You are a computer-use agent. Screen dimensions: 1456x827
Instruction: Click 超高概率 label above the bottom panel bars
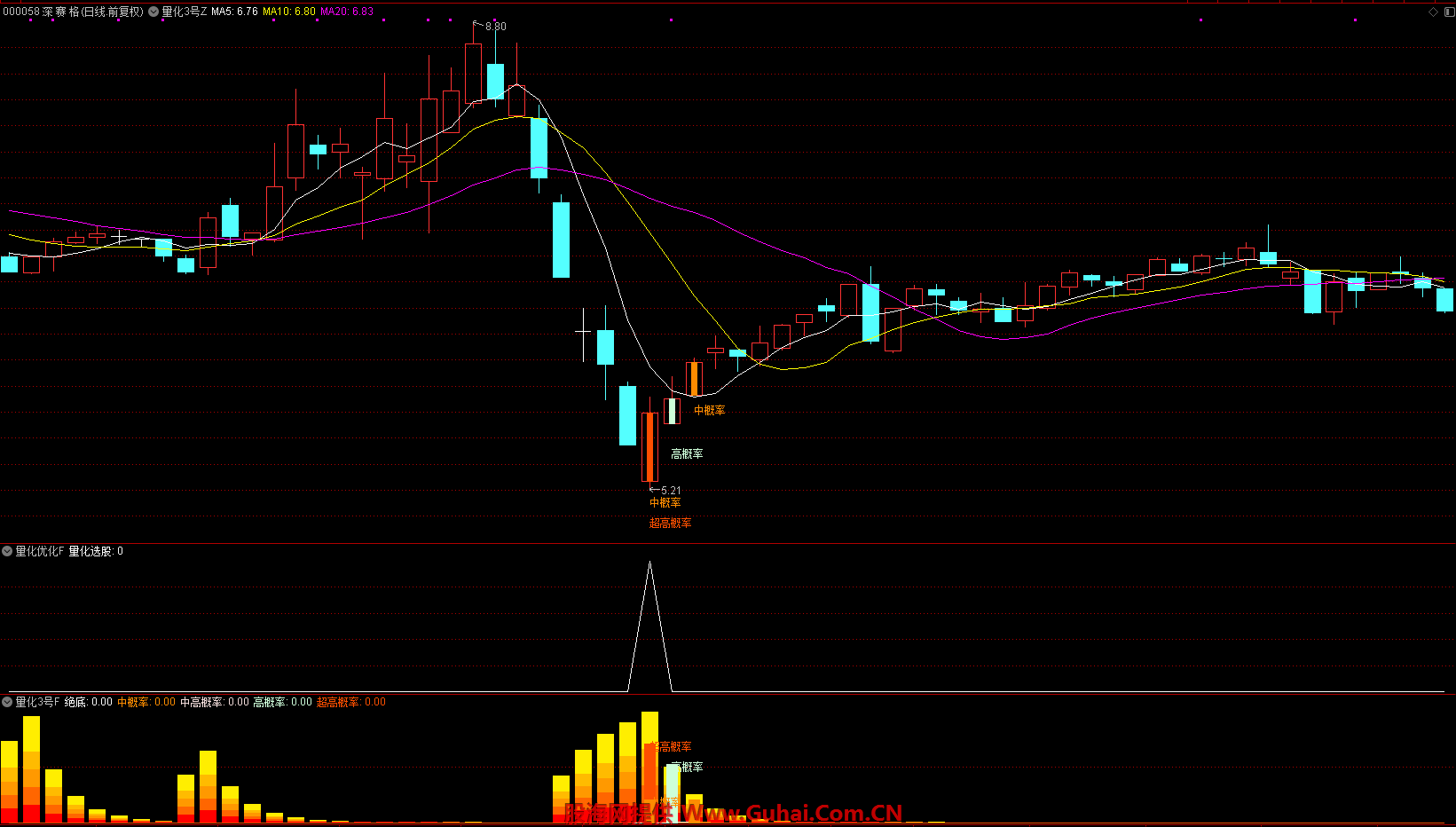coord(673,746)
